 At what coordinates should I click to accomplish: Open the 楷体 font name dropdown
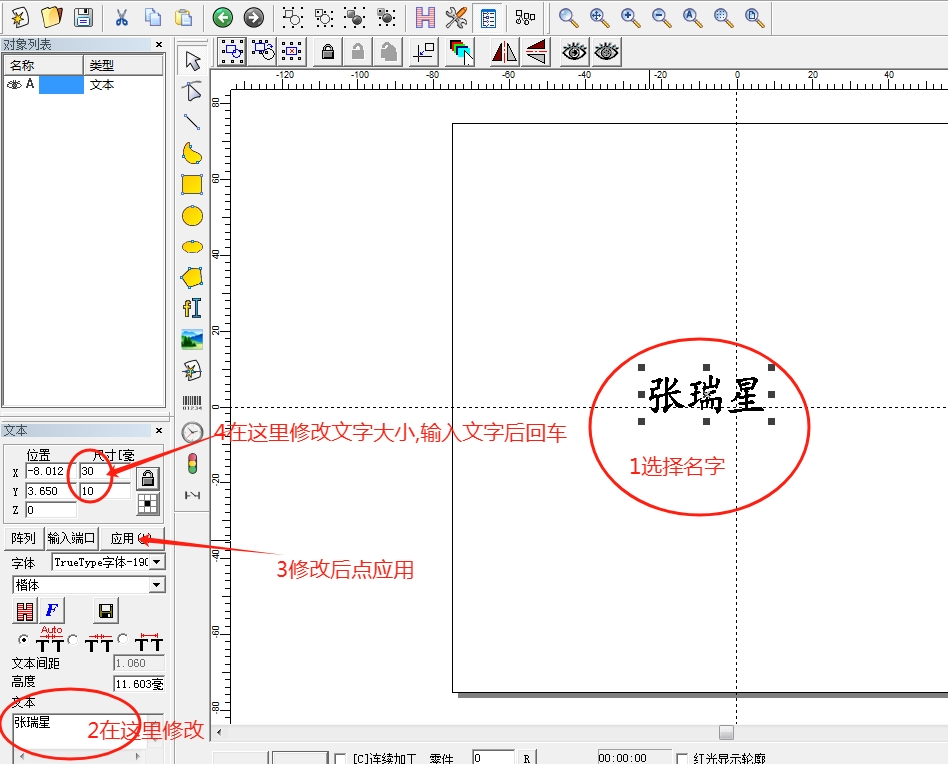157,584
